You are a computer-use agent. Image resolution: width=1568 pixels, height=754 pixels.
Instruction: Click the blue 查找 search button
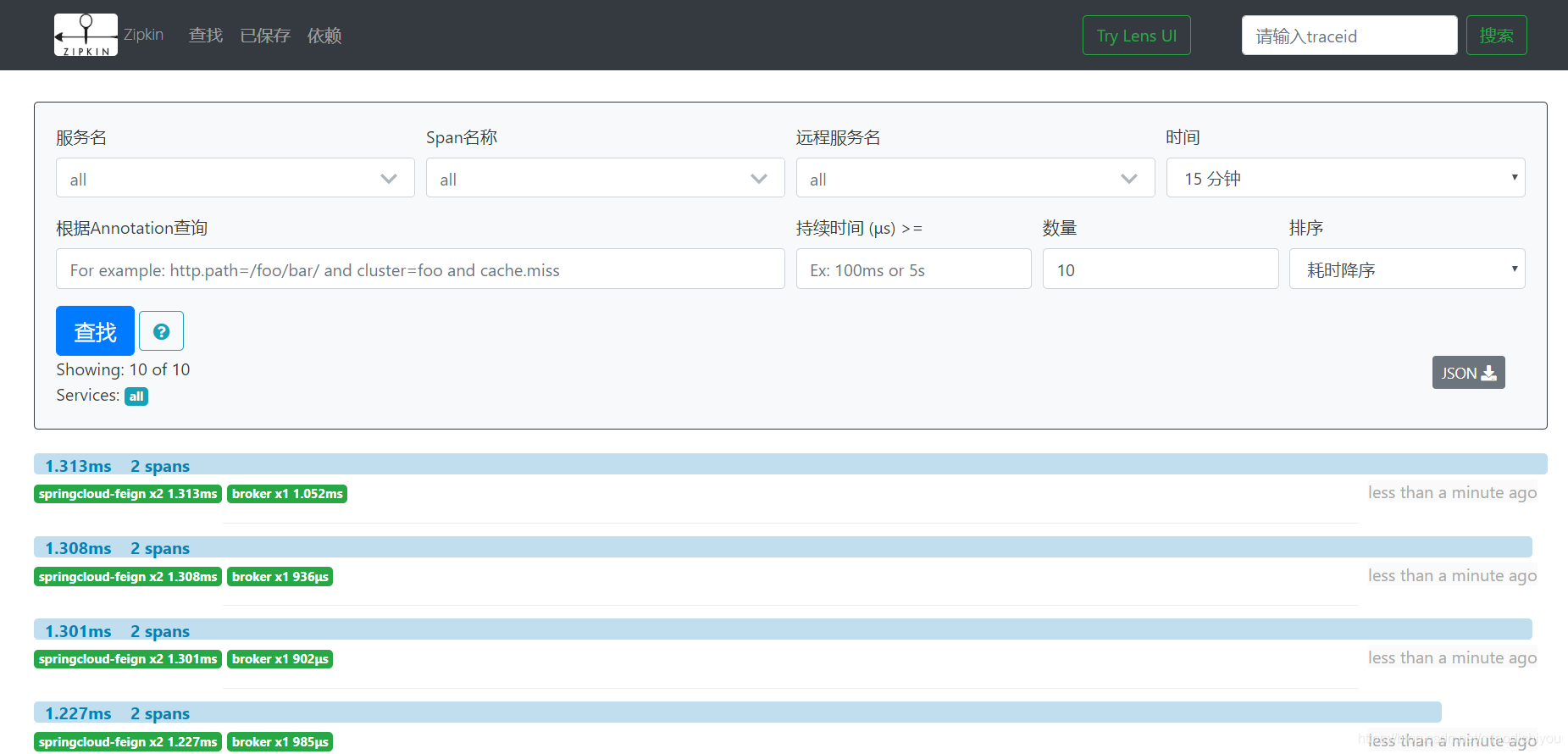coord(95,330)
